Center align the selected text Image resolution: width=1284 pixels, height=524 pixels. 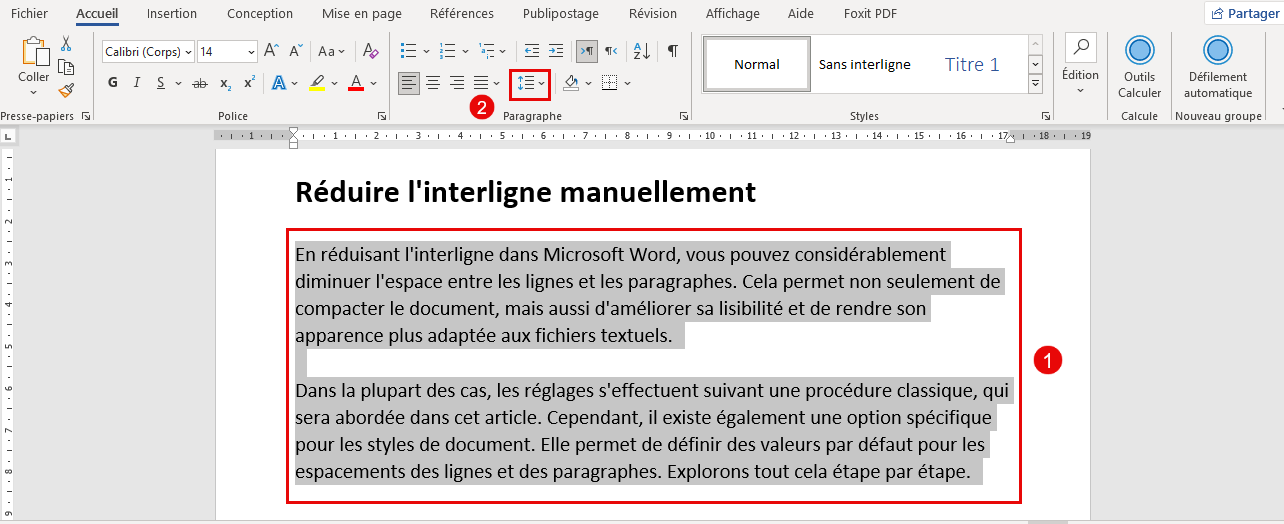(433, 83)
